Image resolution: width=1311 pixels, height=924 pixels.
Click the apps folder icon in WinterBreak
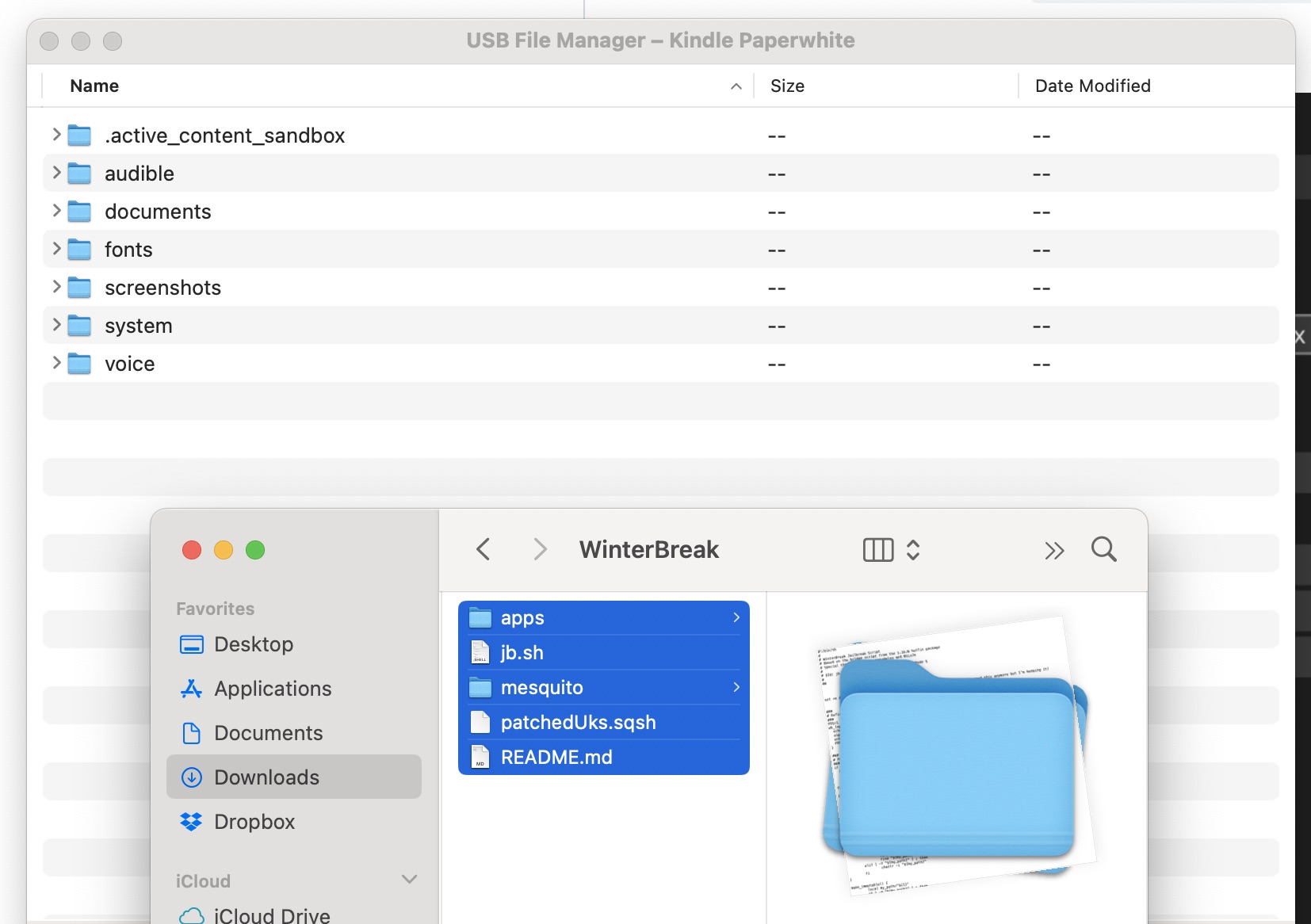tap(480, 617)
